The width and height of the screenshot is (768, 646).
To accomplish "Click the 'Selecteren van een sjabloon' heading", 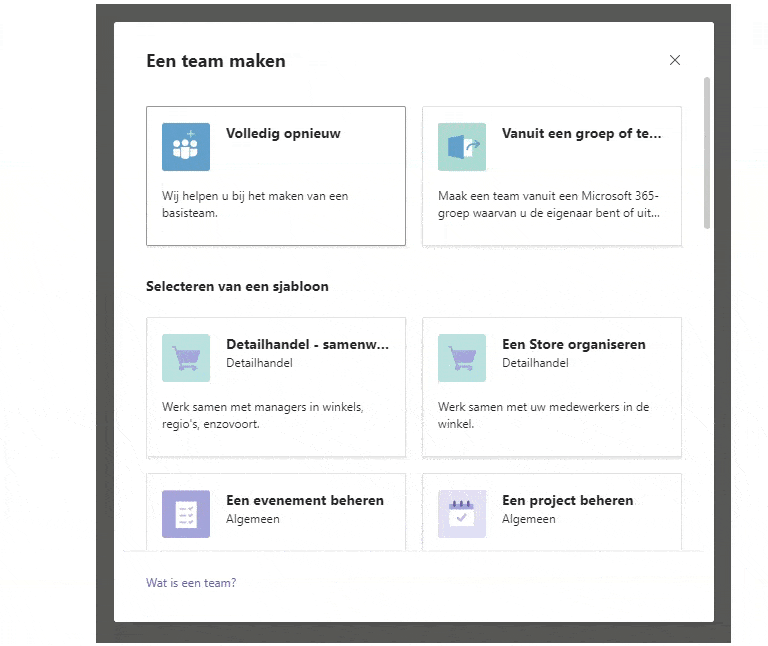I will 237,286.
